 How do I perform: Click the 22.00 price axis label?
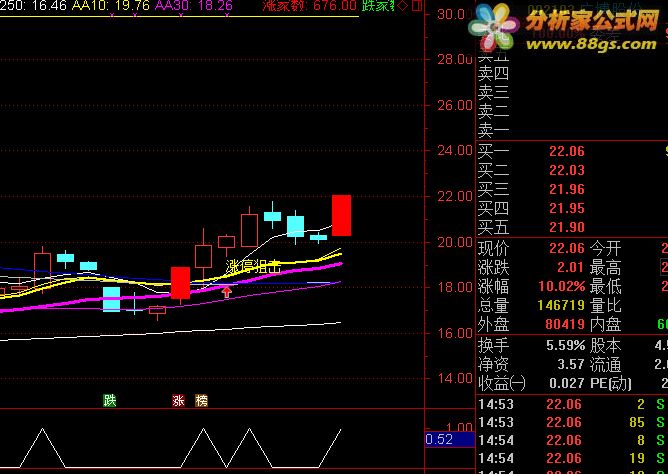pyautogui.click(x=455, y=196)
